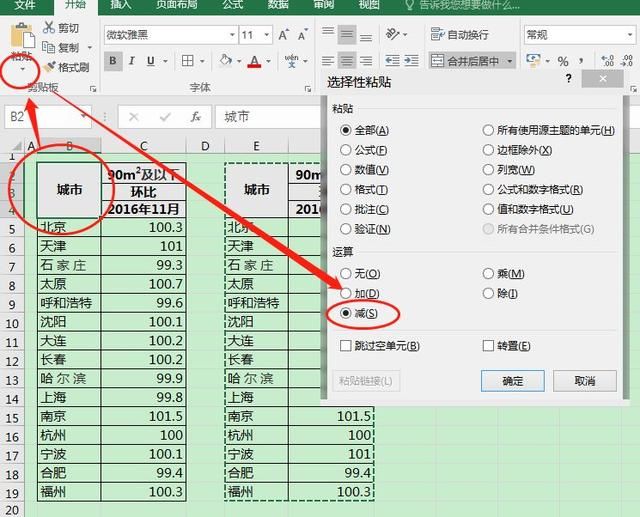Click the formula bar showing 城市
Image resolution: width=640 pixels, height=517 pixels.
click(x=268, y=117)
